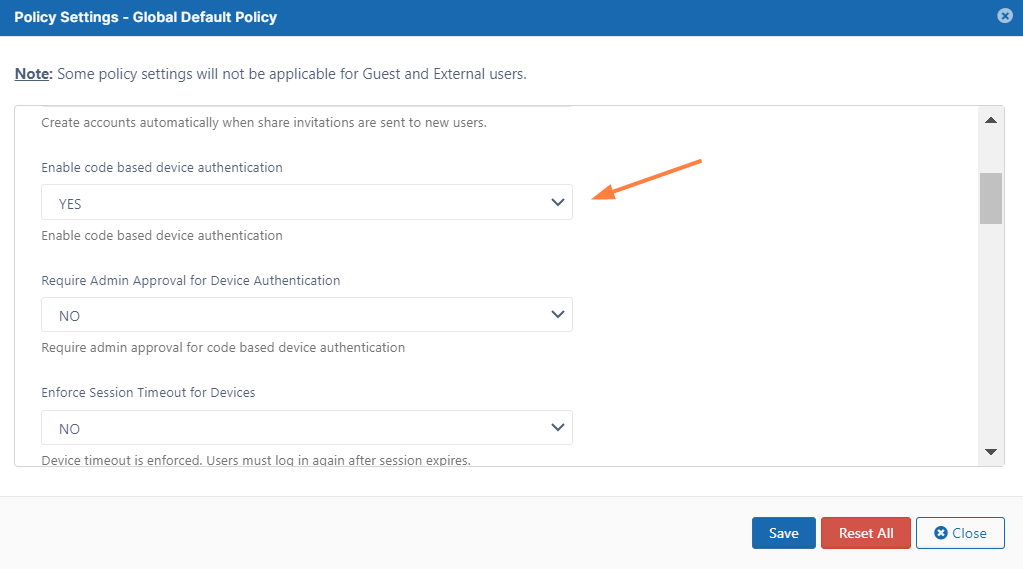The image size is (1023, 569).
Task: Click chevron of Enforce Session Timeout dropdown
Action: tap(557, 427)
